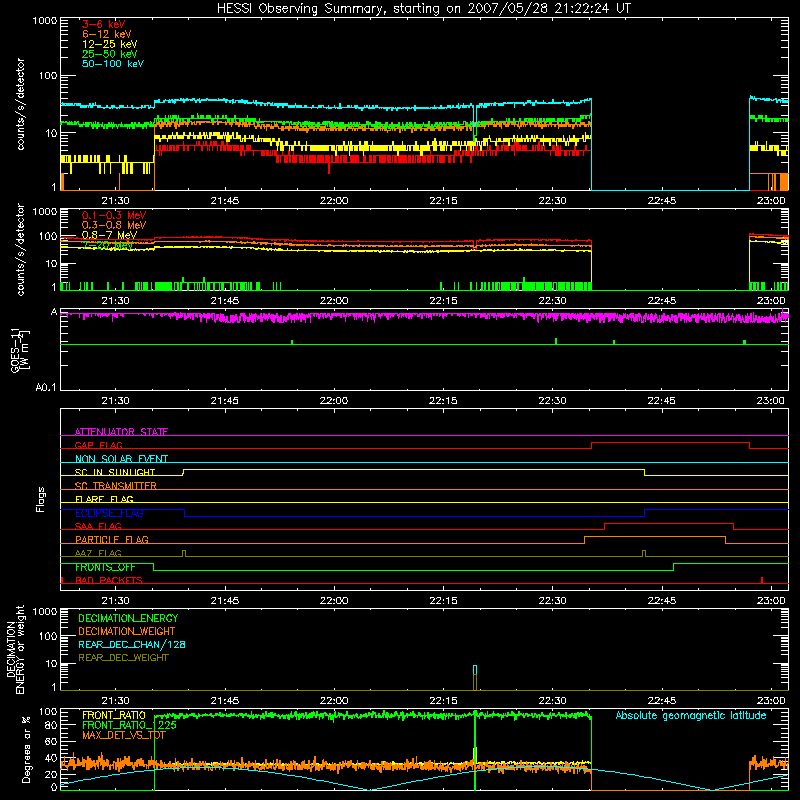
Task: Select the 6-12 keV legend label
Action: point(107,34)
